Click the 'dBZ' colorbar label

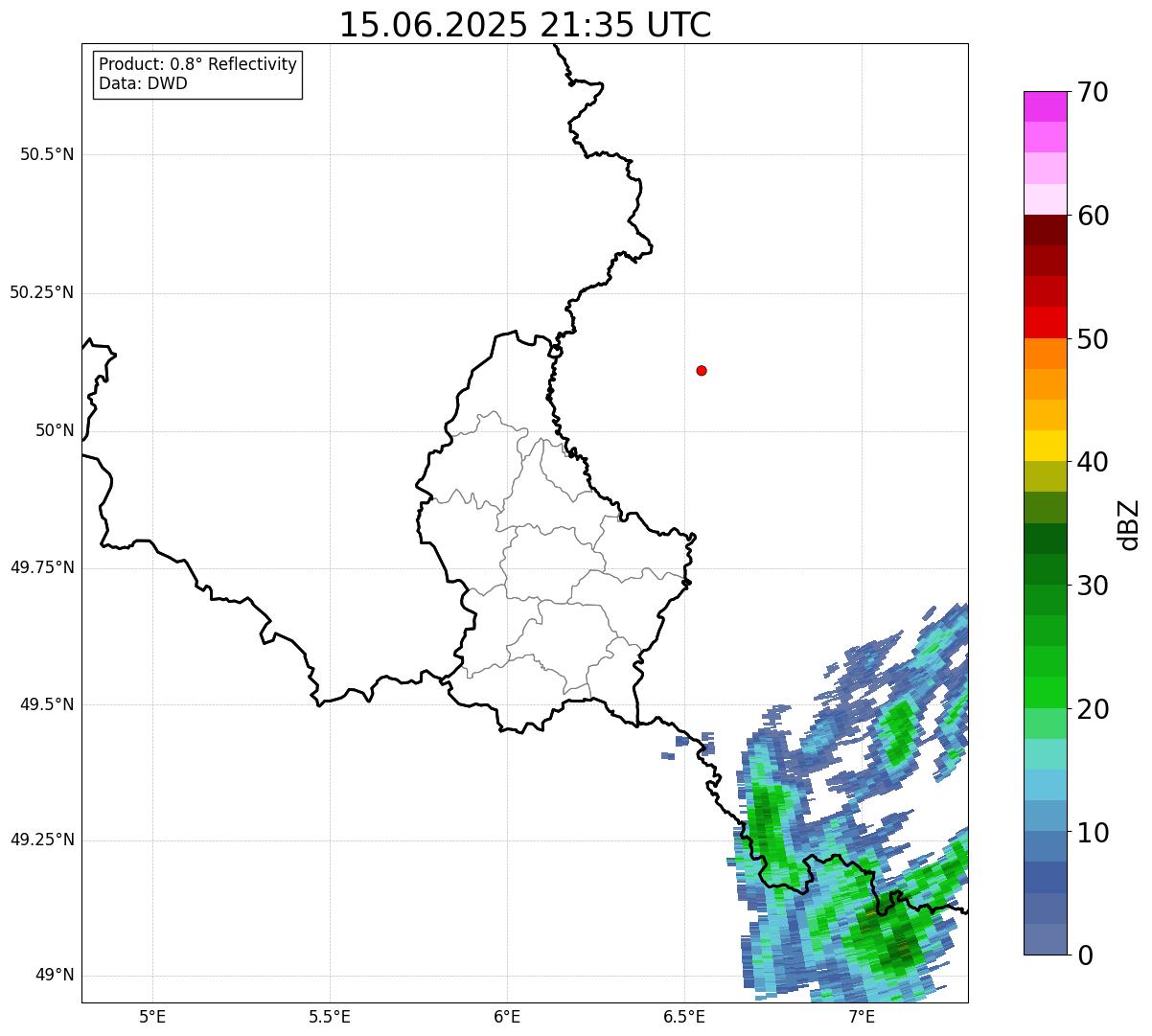click(x=1129, y=523)
